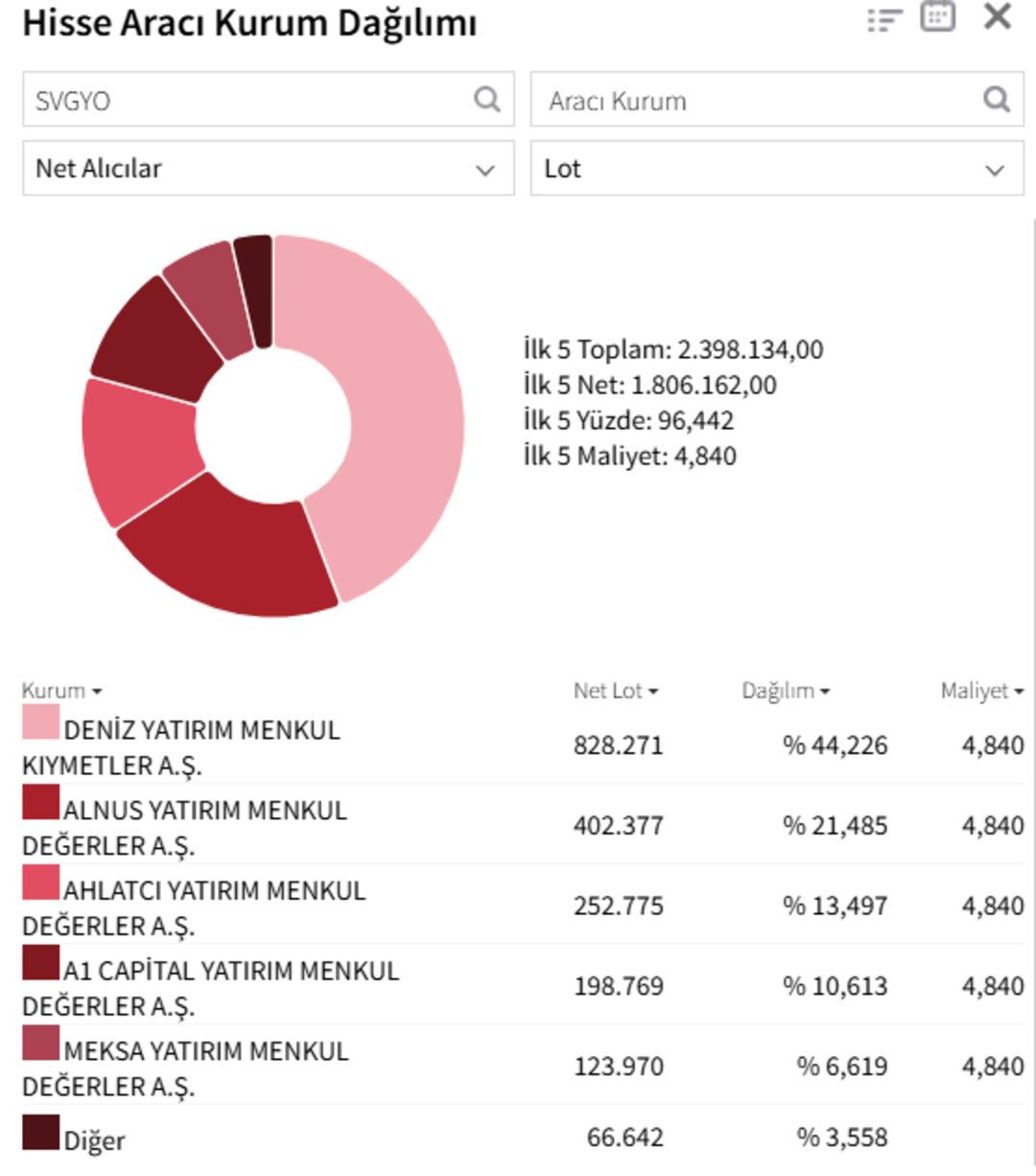Sort table by Maliyet column
Viewport: 1036px width, 1176px height.
tap(981, 691)
